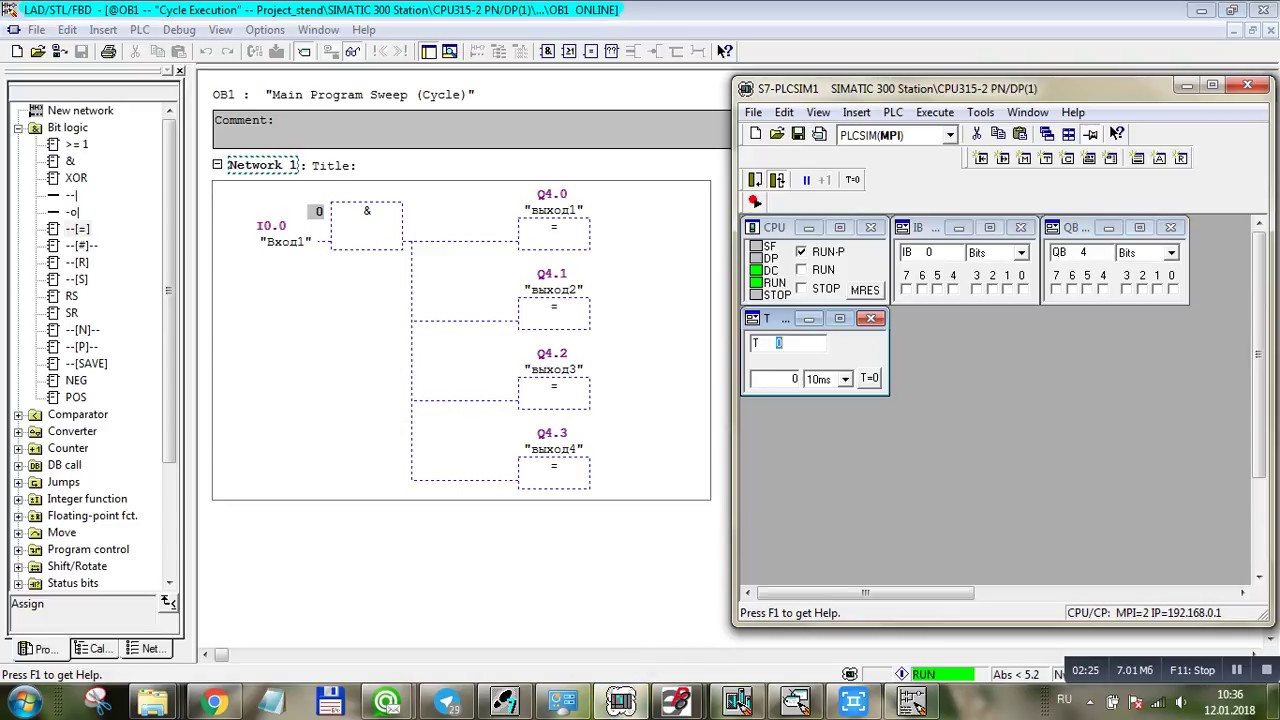This screenshot has width=1280, height=720.
Task: Insert an empty box (??) from toolbar
Action: [611, 51]
